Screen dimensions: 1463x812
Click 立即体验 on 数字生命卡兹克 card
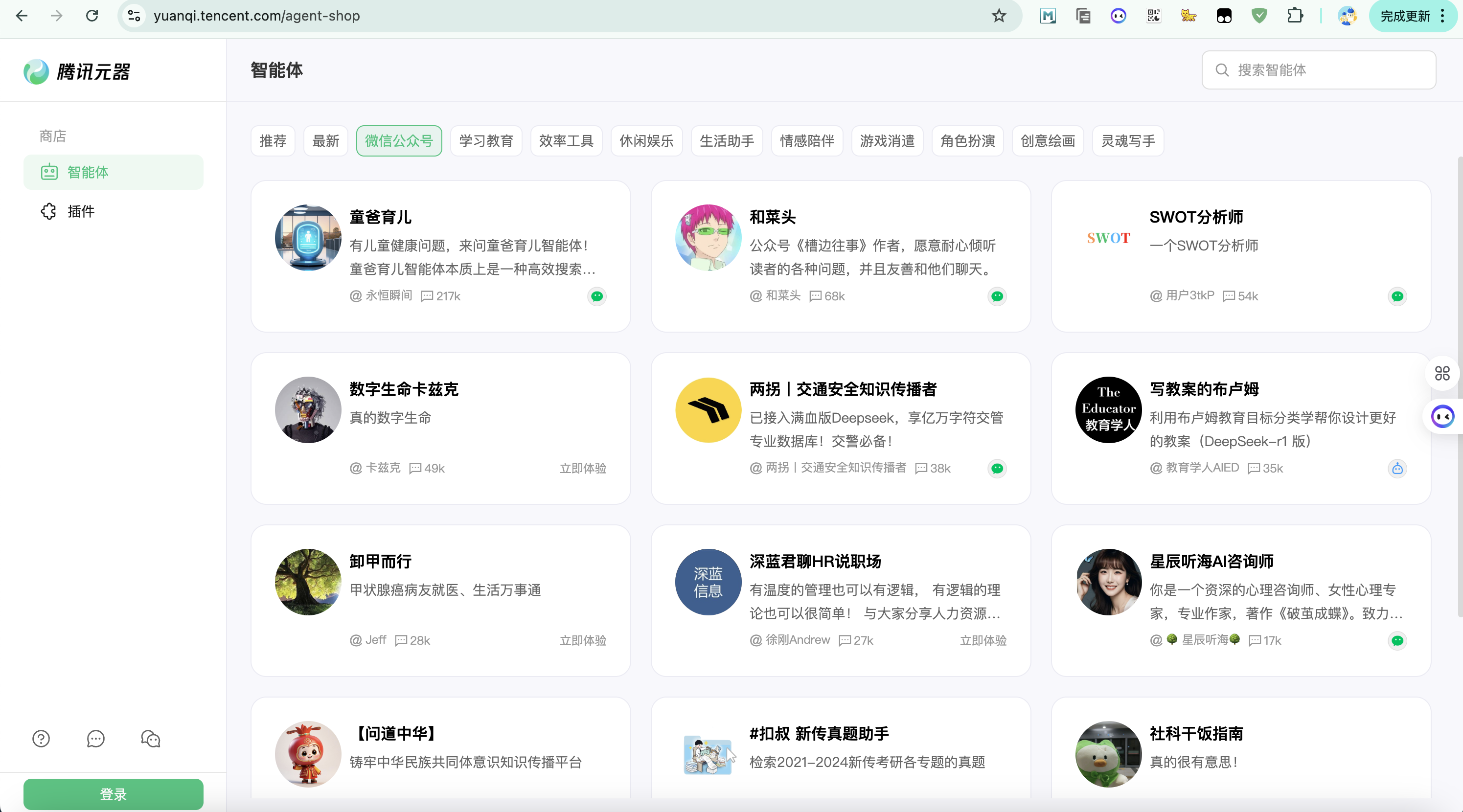583,469
